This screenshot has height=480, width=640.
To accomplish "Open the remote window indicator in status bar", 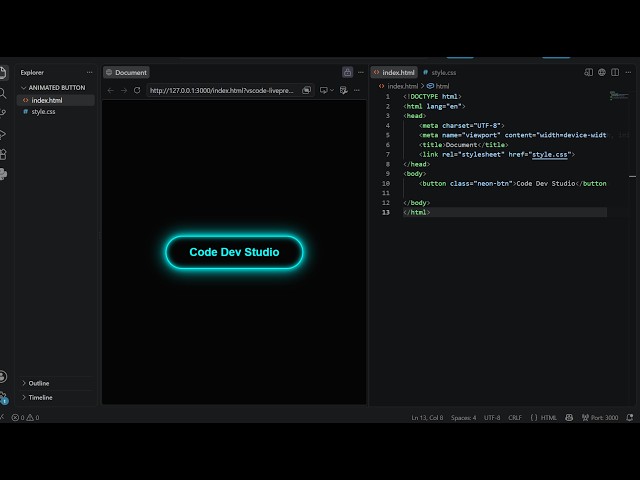I will [2, 417].
